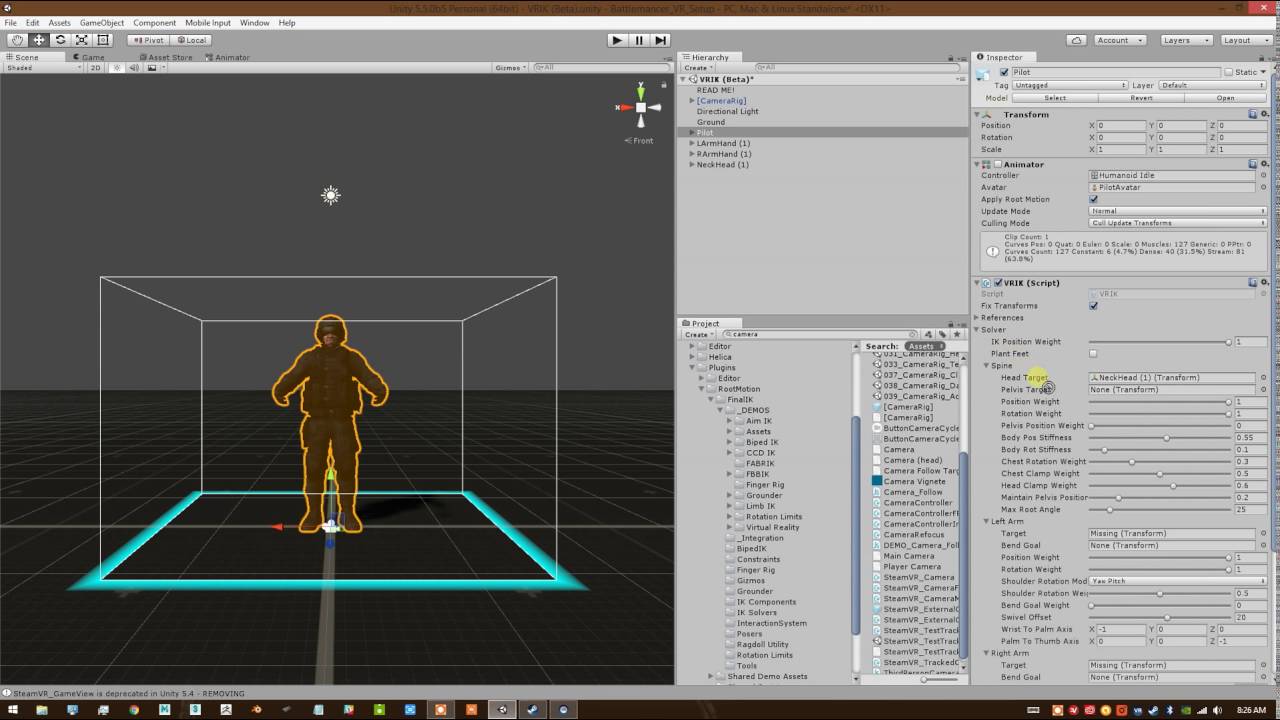Pause the editor with the Pause button
1280x720 pixels.
point(639,40)
